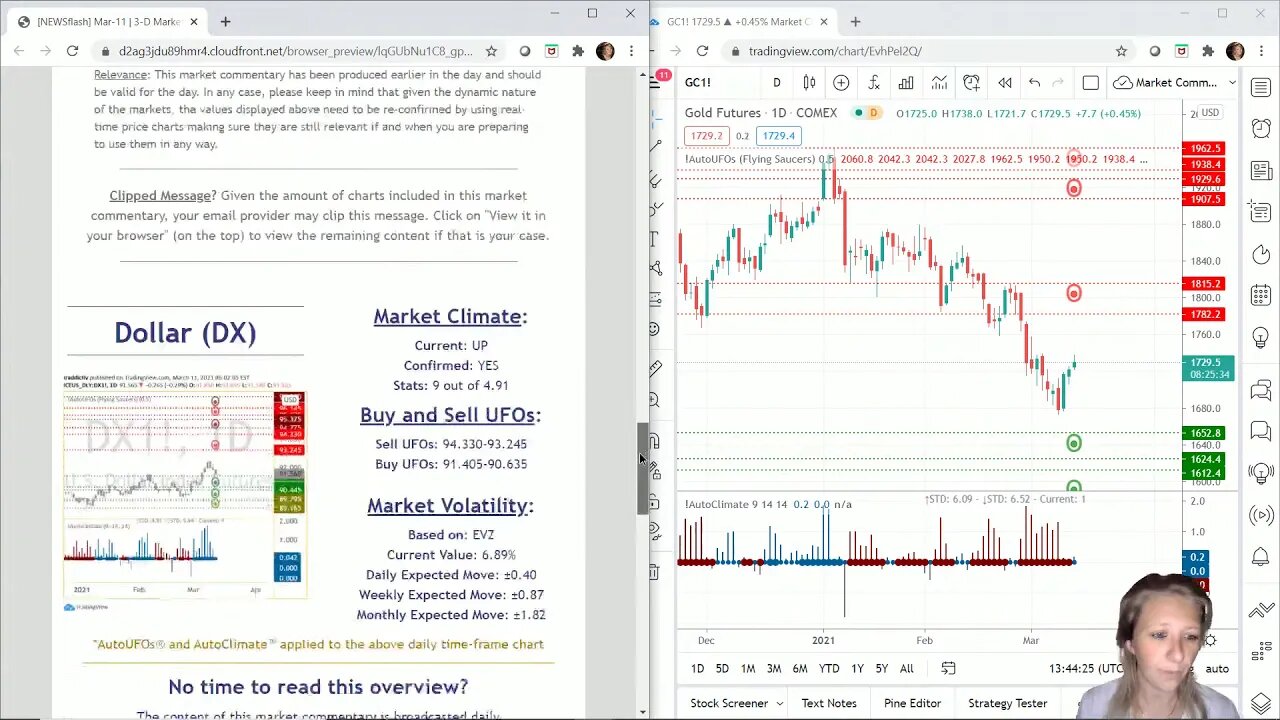Open indicator templates icon

coord(939,83)
